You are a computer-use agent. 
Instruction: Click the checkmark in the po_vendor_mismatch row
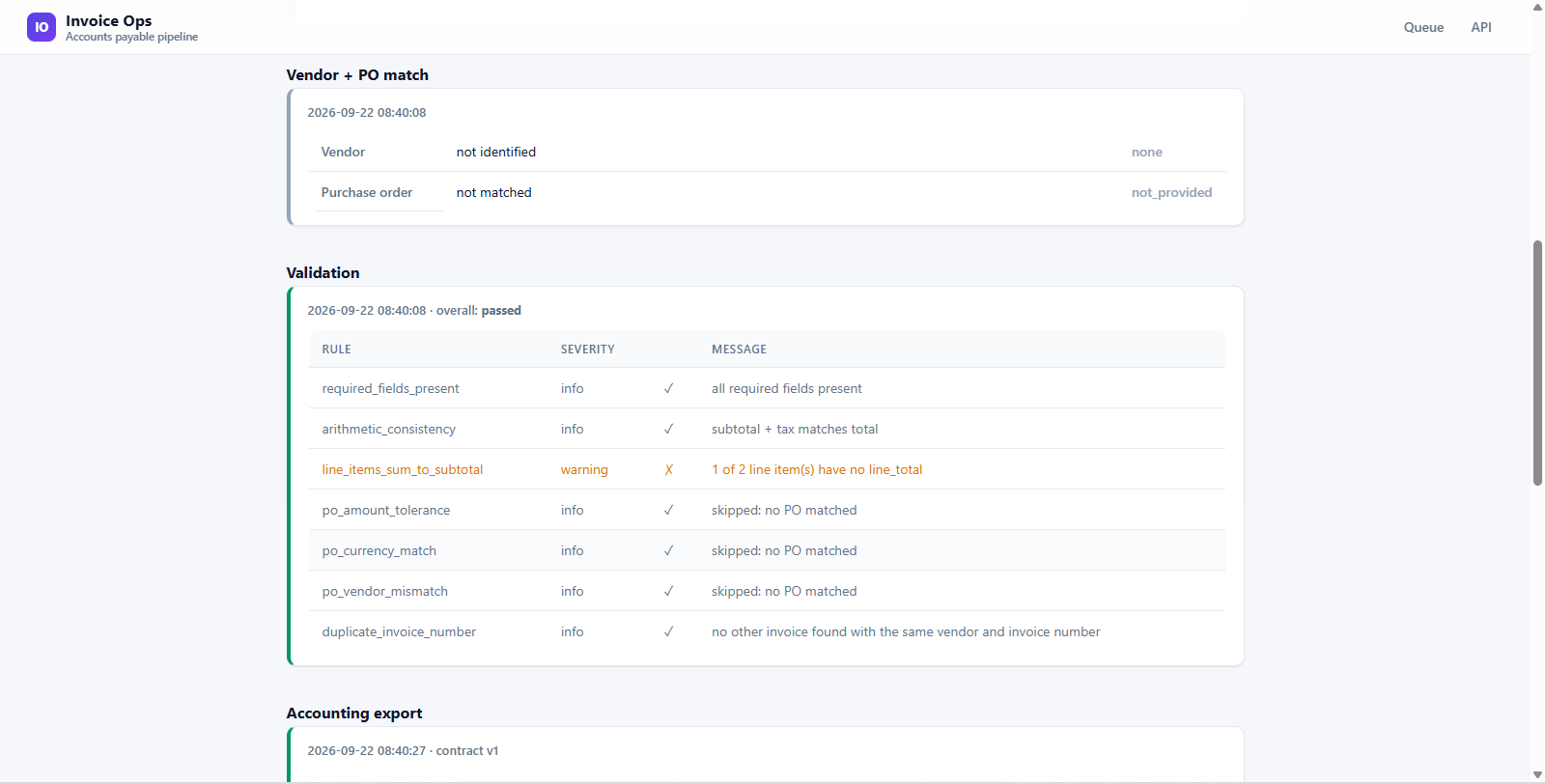(x=668, y=591)
